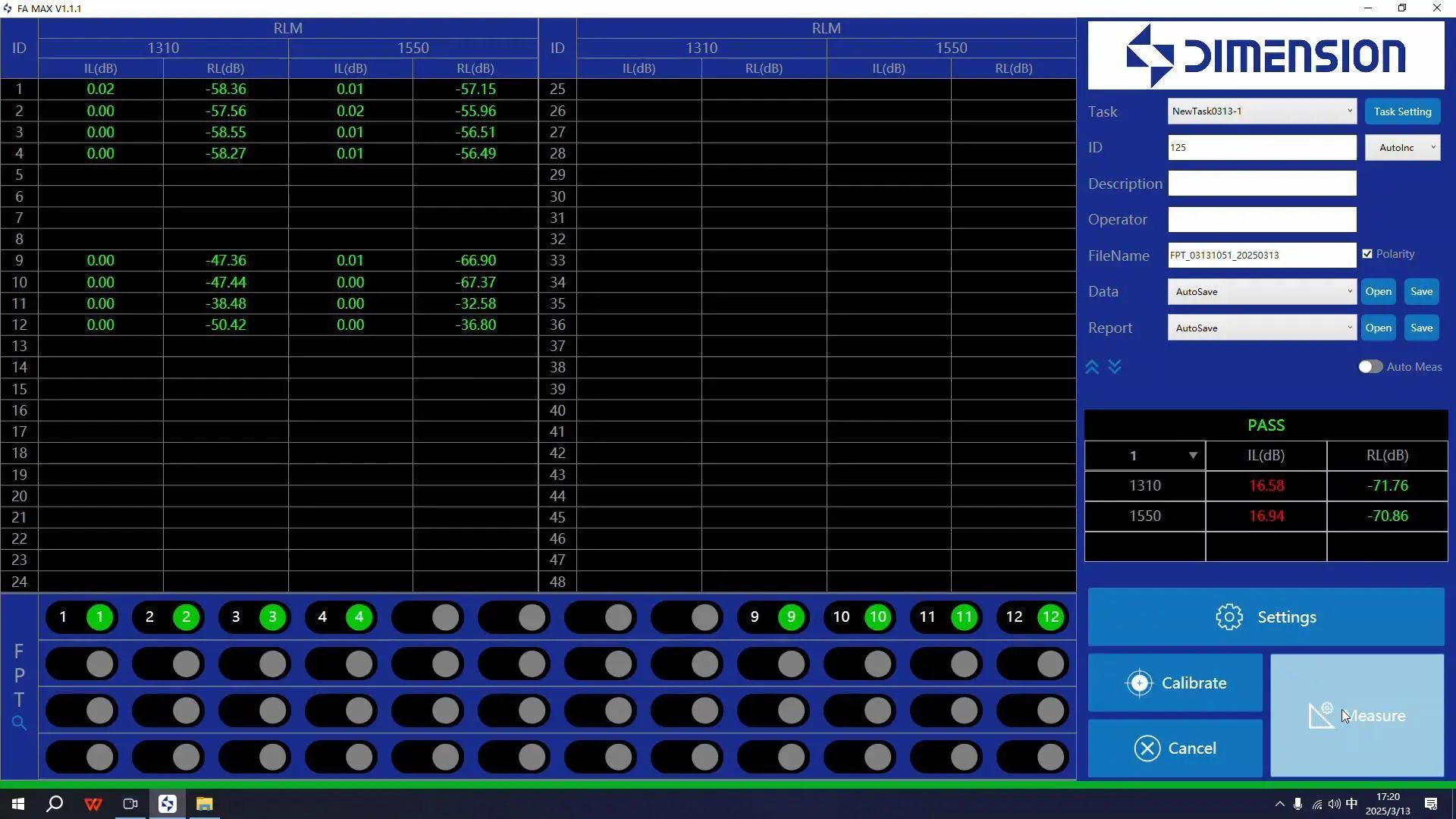
Task: Click the double down-arrow expand icon
Action: 1115,368
